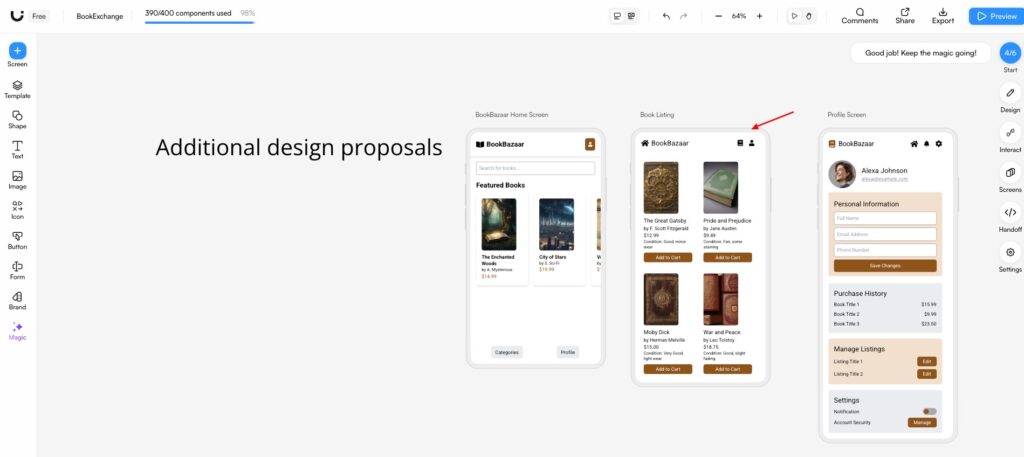Open the Comments panel
The image size is (1024, 457).
pos(859,16)
